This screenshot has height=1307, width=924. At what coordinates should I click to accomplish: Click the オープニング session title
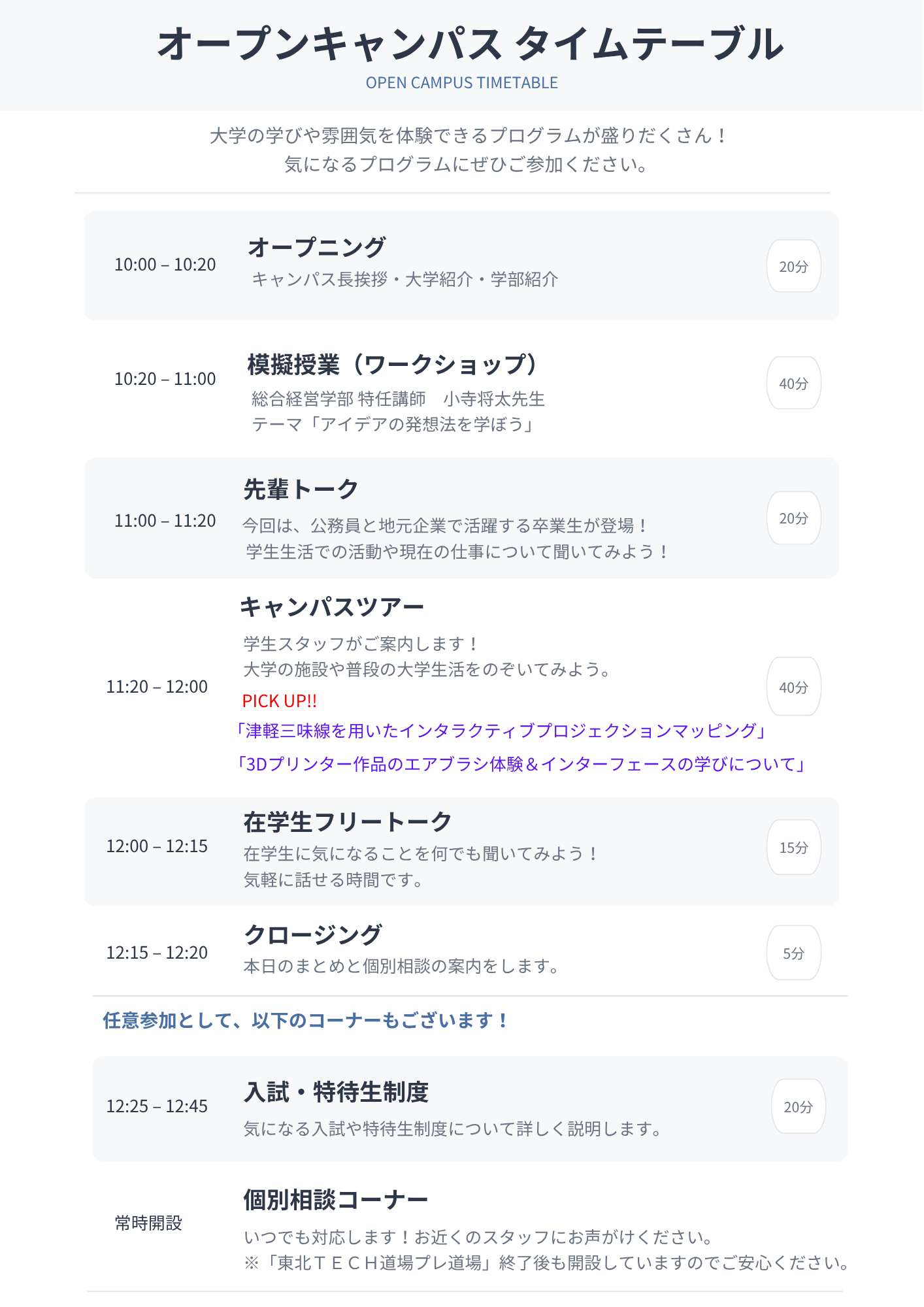pyautogui.click(x=317, y=247)
